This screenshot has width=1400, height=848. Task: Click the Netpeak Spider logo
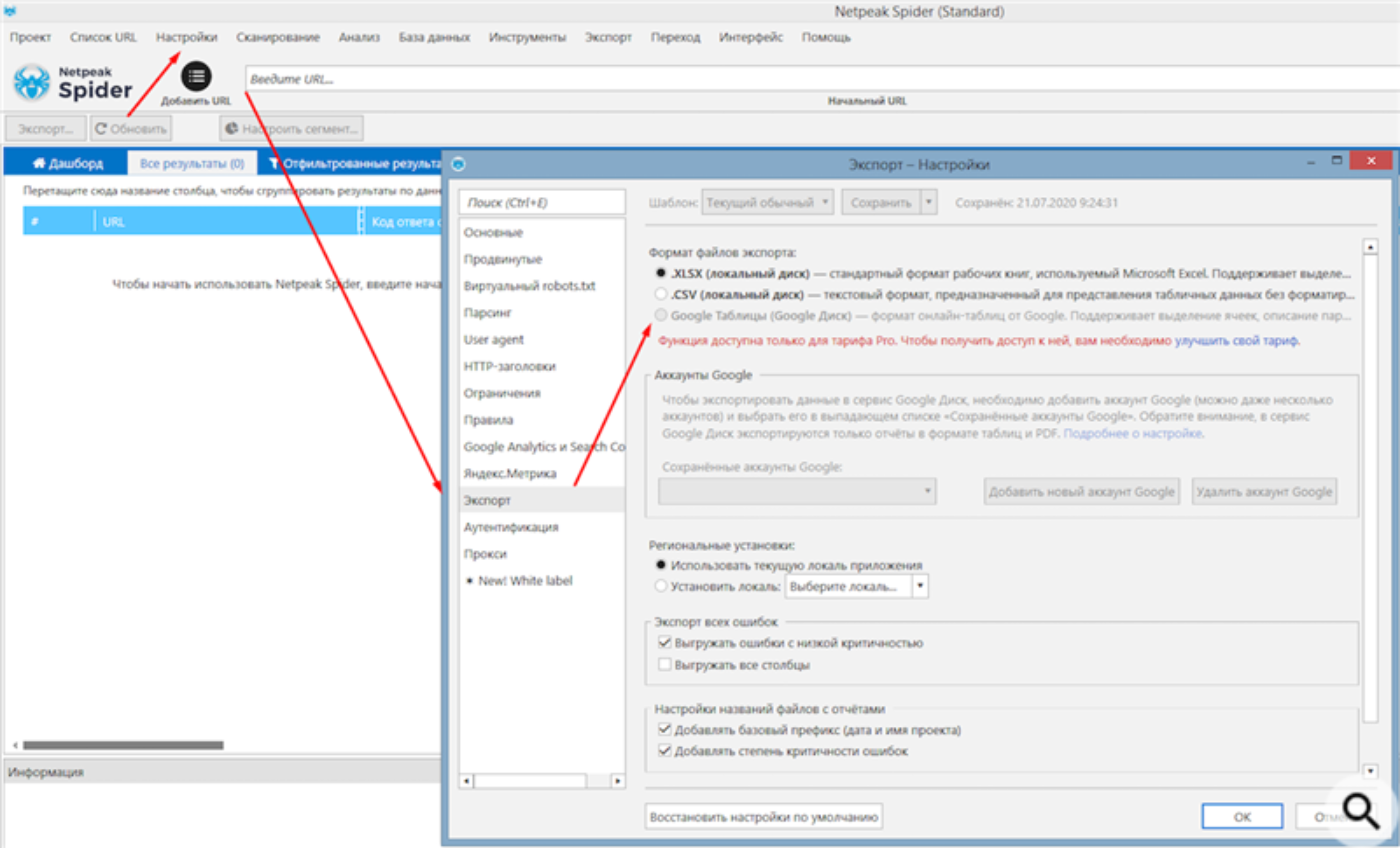click(73, 82)
